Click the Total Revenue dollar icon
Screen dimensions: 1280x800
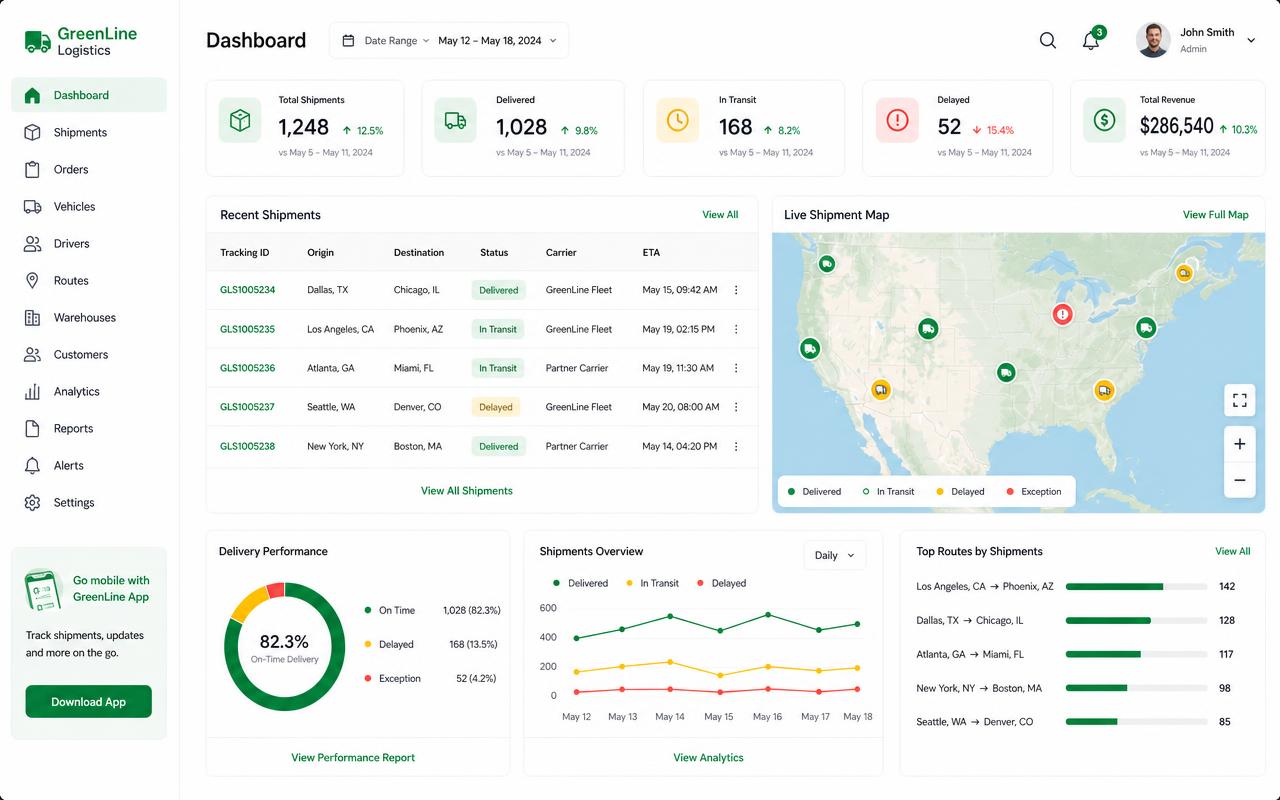[x=1104, y=120]
